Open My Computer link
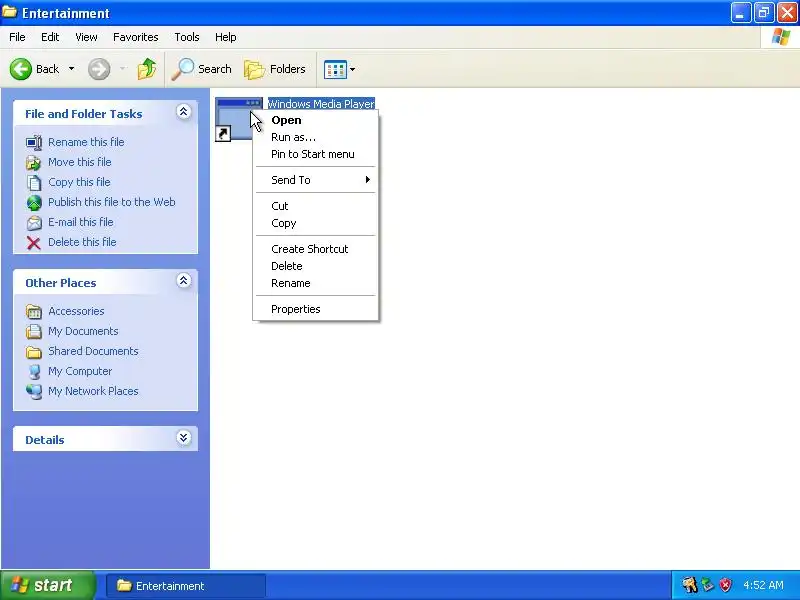800x600 pixels. [x=80, y=371]
